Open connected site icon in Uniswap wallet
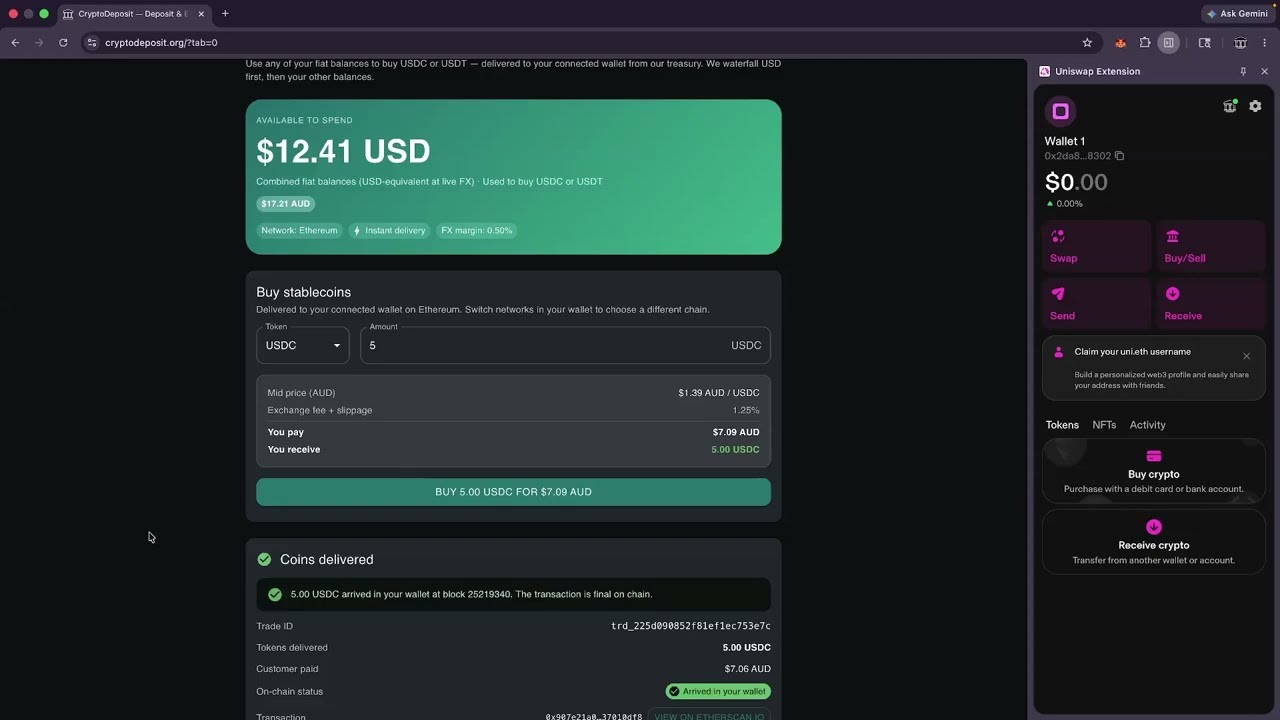The width and height of the screenshot is (1280, 720). point(1230,106)
